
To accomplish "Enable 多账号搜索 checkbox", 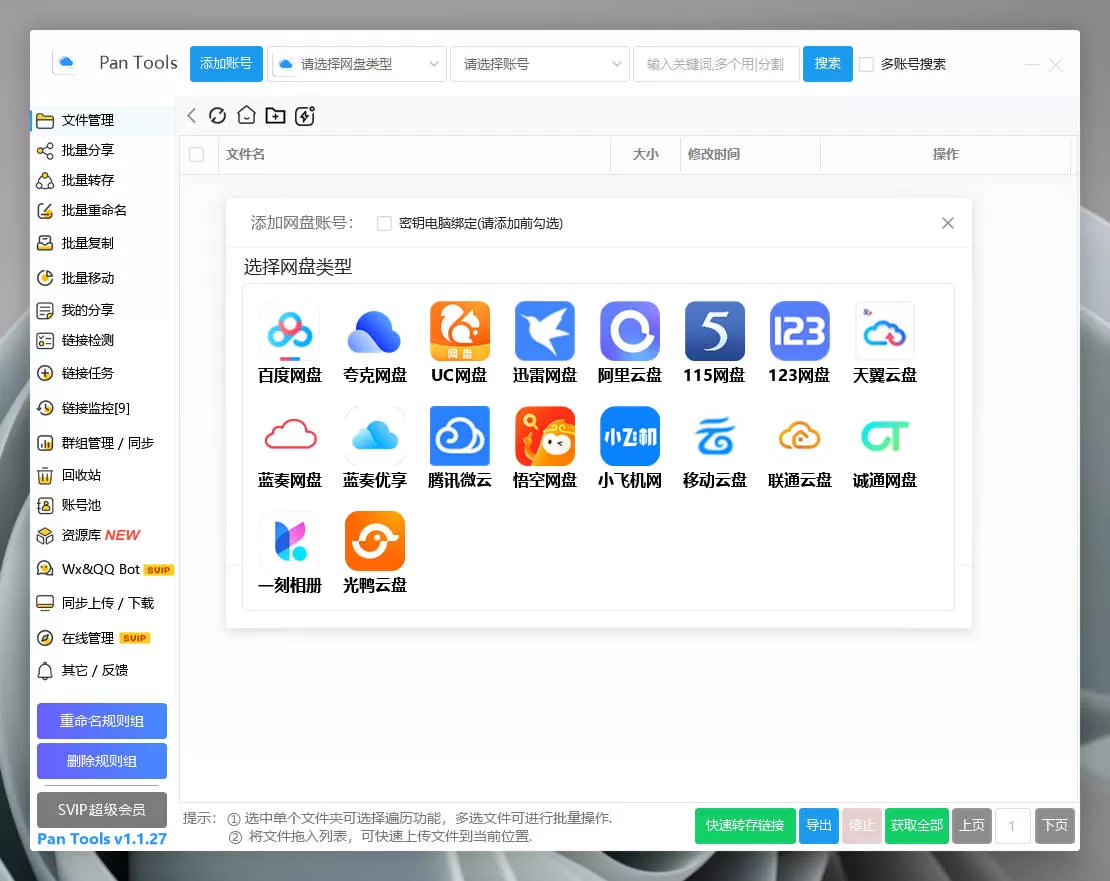I will pos(866,64).
